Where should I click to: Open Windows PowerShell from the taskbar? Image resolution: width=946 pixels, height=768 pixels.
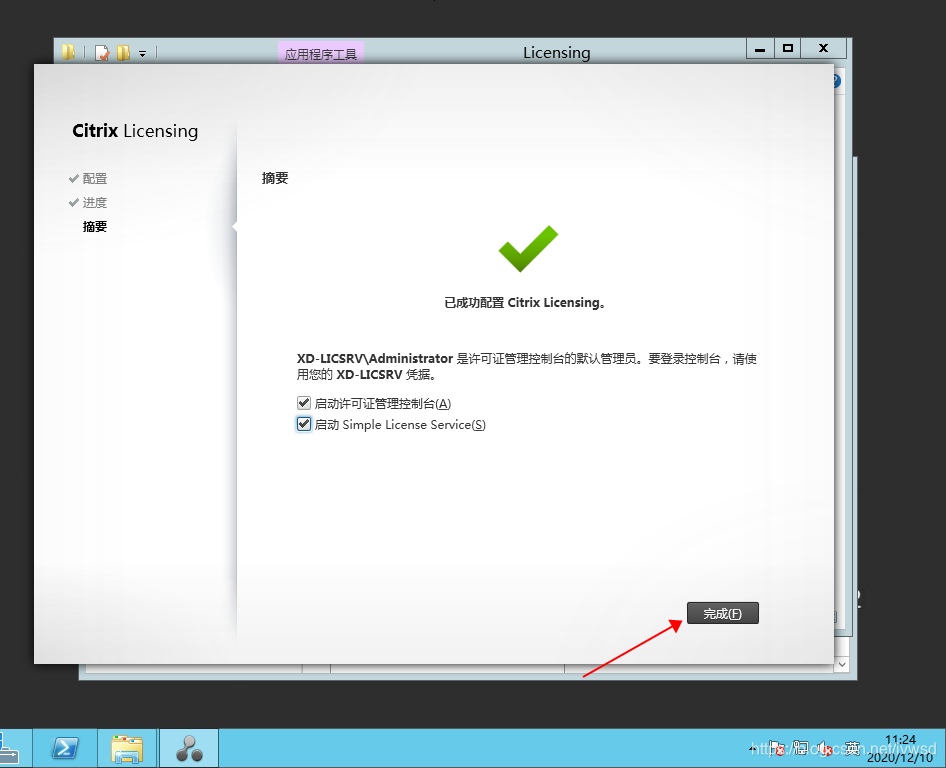(66, 748)
